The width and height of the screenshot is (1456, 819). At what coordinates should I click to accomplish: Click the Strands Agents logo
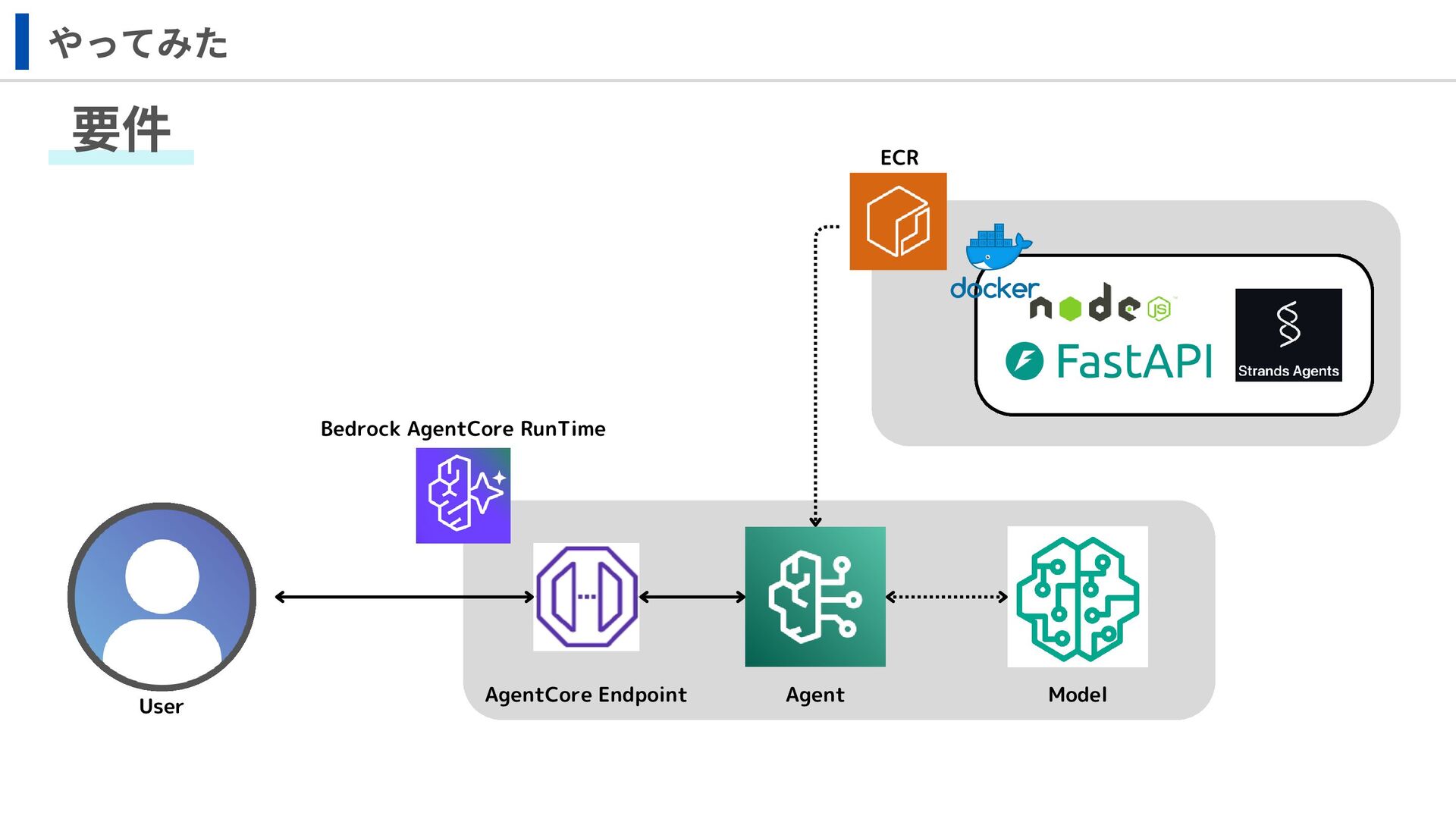coord(1288,334)
